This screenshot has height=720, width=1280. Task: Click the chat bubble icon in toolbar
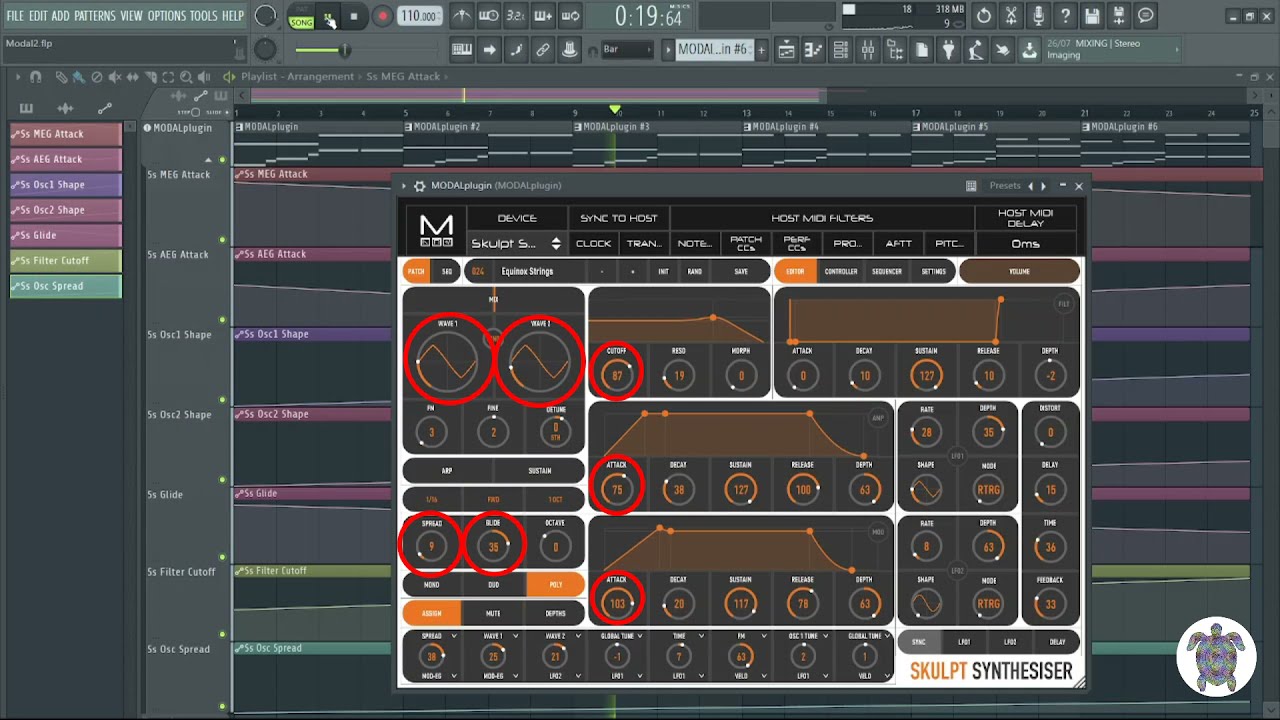click(x=1146, y=16)
